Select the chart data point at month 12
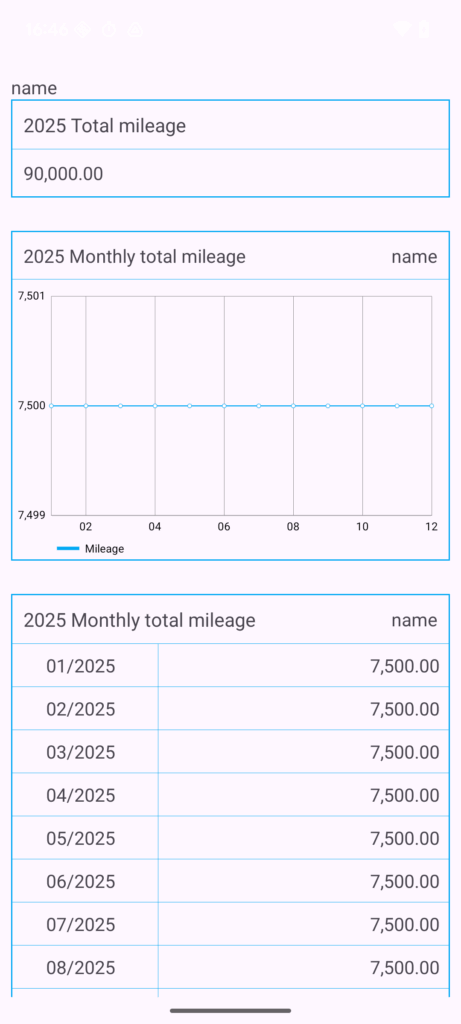Screen dimensions: 461x1024 click(x=431, y=406)
